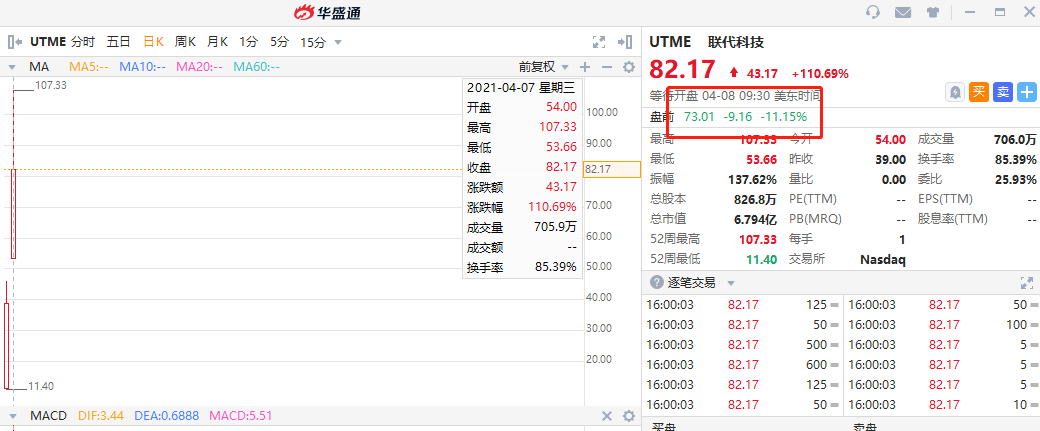The width and height of the screenshot is (1040, 431).
Task: Click the 联代科技 company name
Action: point(736,42)
